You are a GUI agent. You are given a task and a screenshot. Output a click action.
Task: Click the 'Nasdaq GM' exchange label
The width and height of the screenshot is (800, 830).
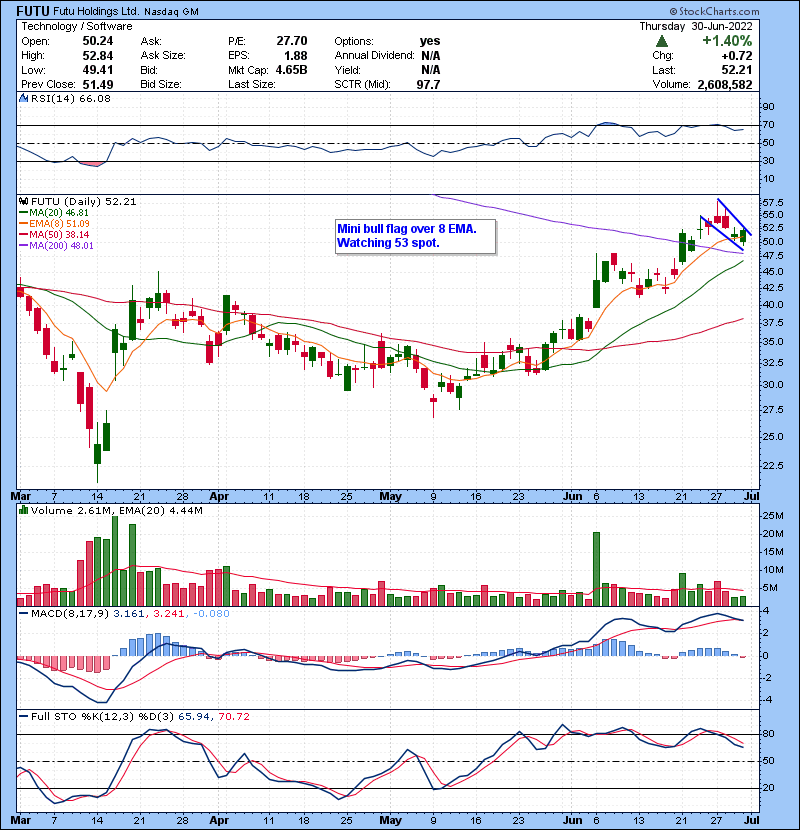tap(172, 12)
